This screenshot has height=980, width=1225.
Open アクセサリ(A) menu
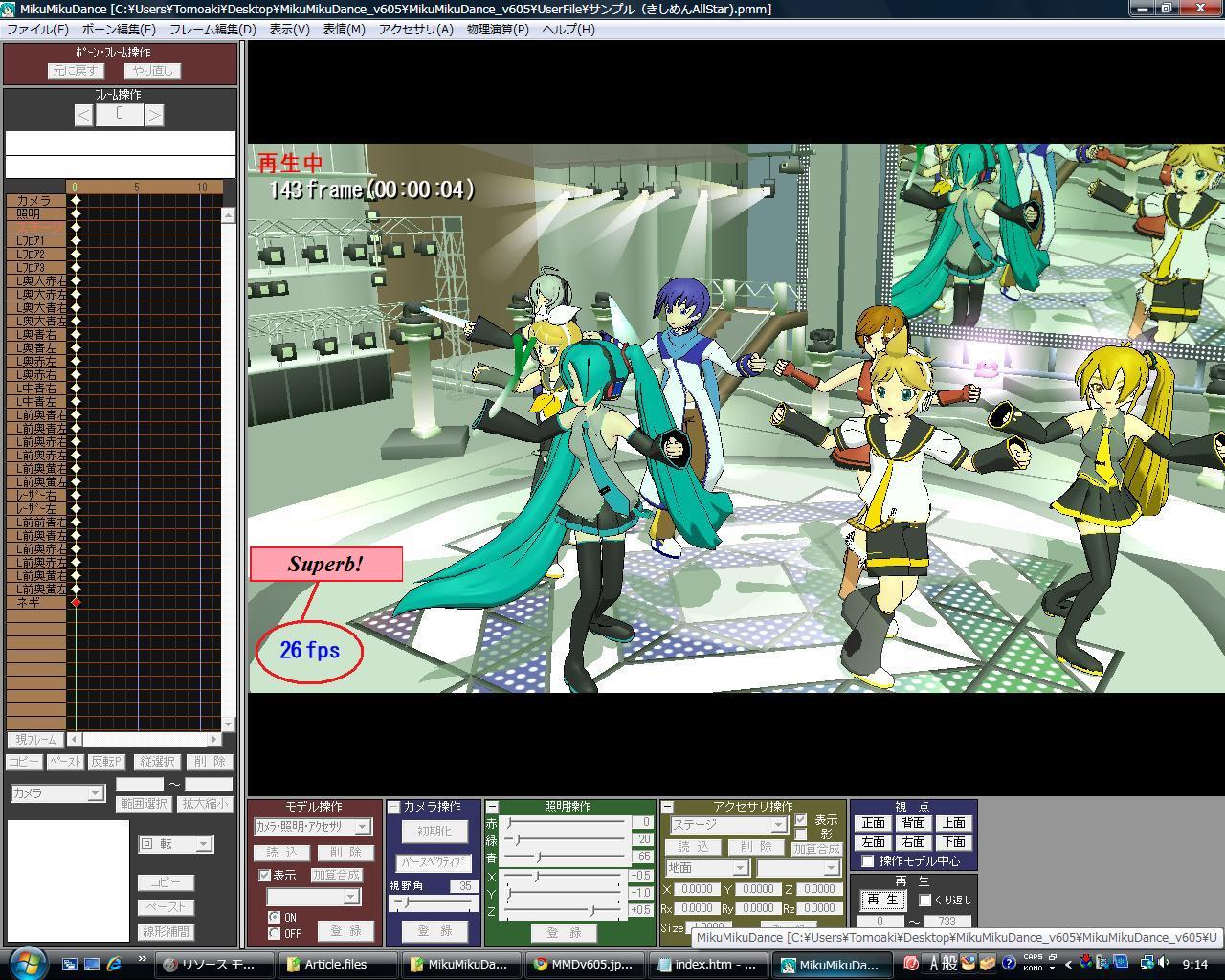coord(415,29)
